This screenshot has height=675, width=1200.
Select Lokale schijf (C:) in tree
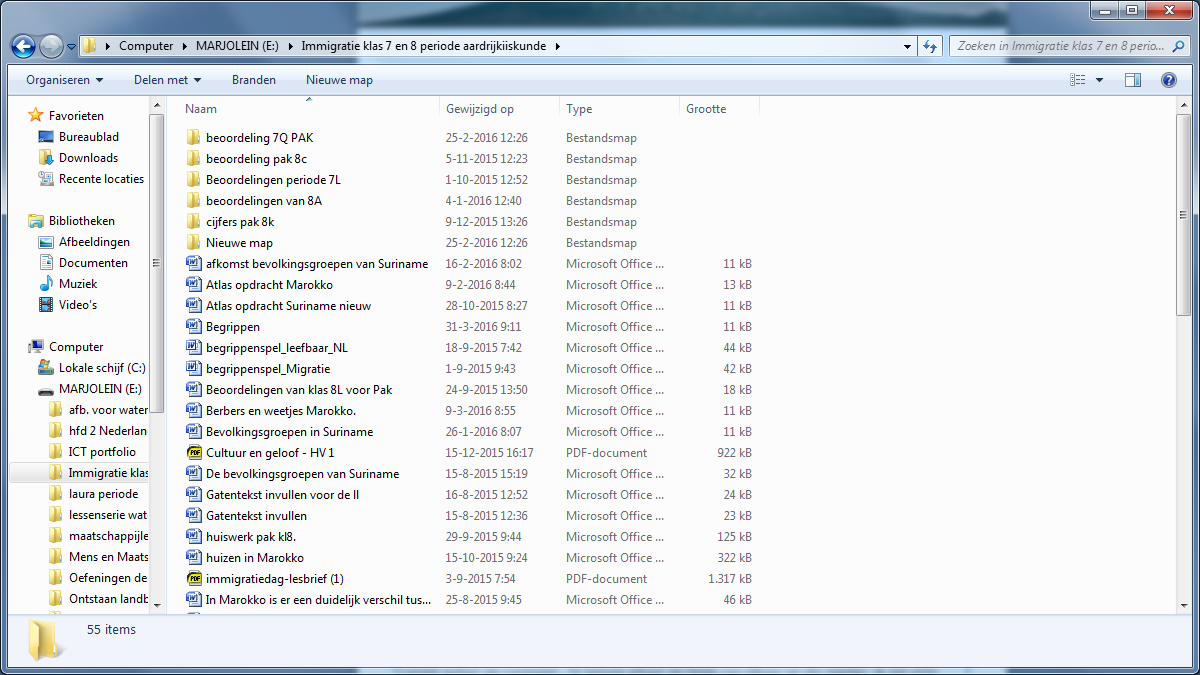coord(101,368)
